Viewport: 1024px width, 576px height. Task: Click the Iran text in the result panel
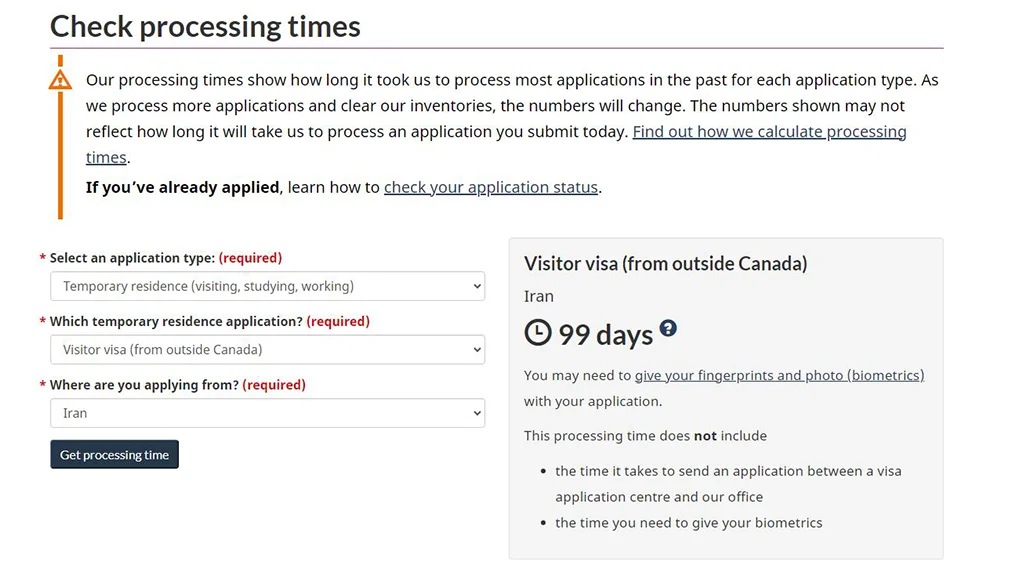pyautogui.click(x=539, y=296)
